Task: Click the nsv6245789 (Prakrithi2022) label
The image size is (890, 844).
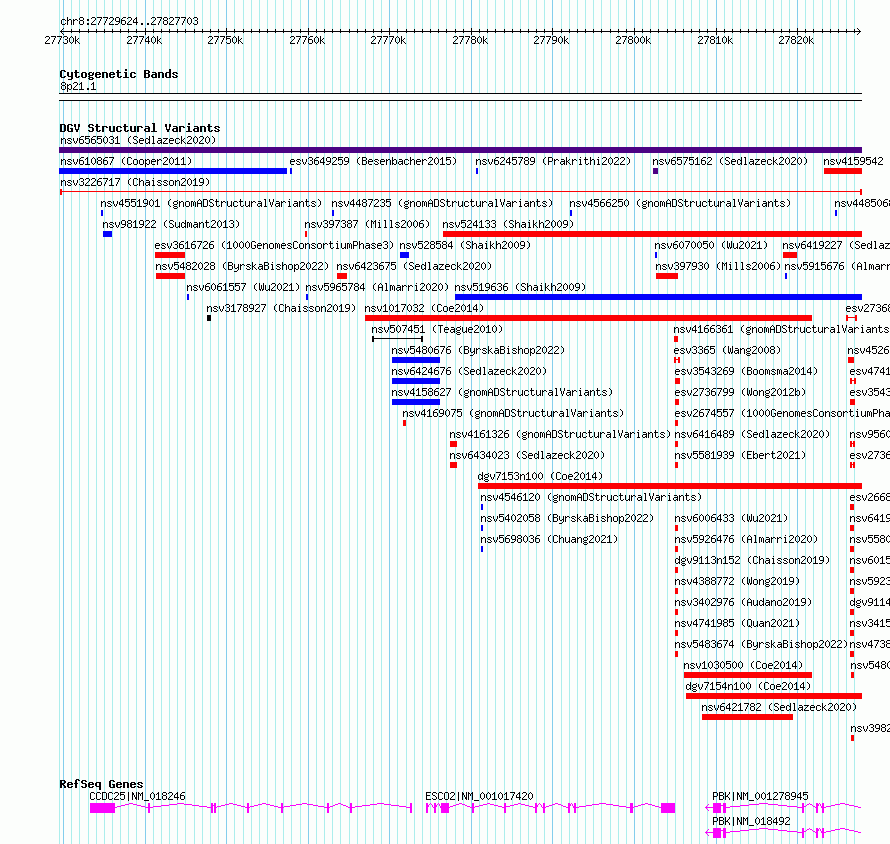Action: (553, 161)
